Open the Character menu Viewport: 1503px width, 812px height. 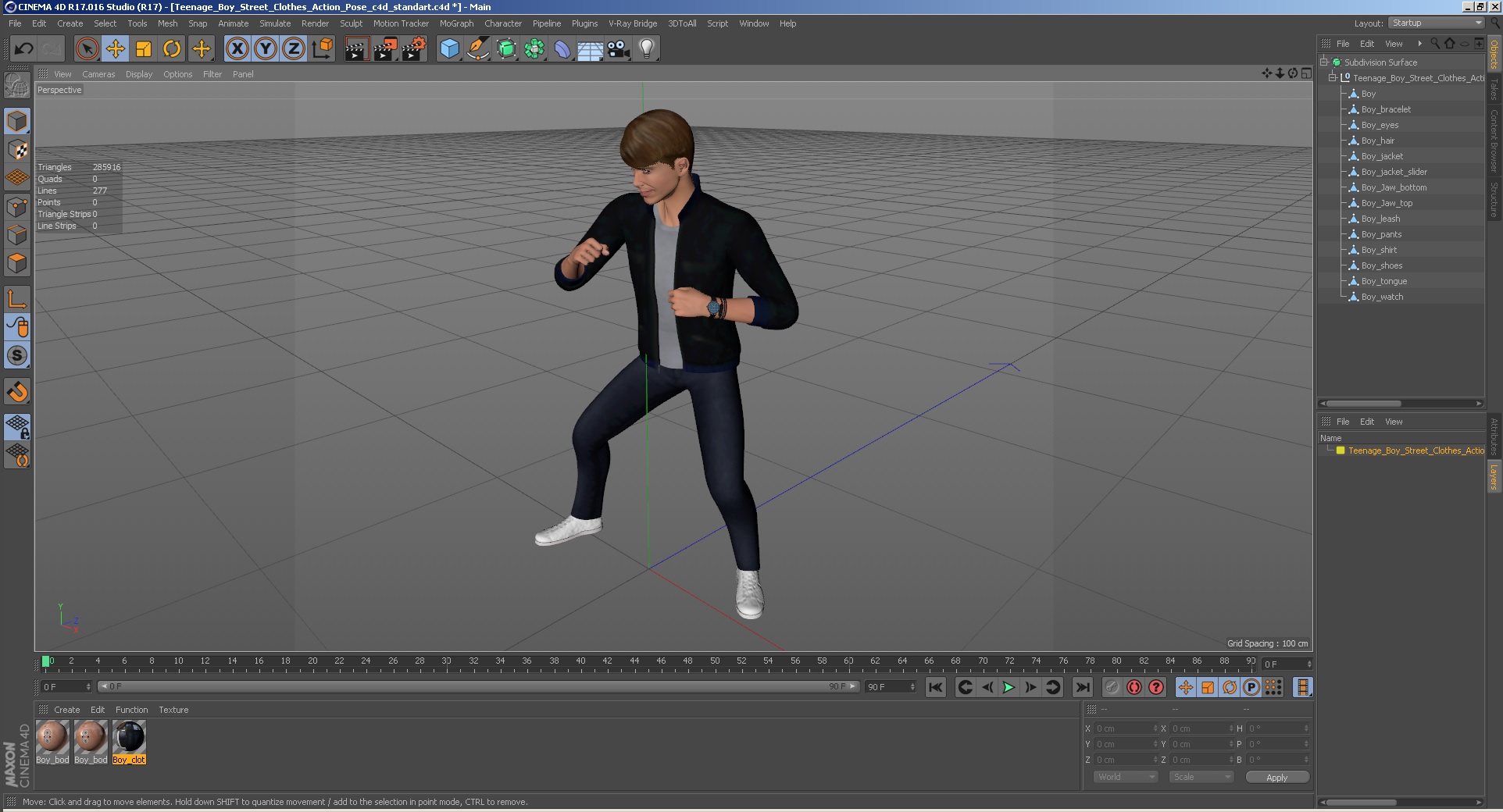click(503, 23)
